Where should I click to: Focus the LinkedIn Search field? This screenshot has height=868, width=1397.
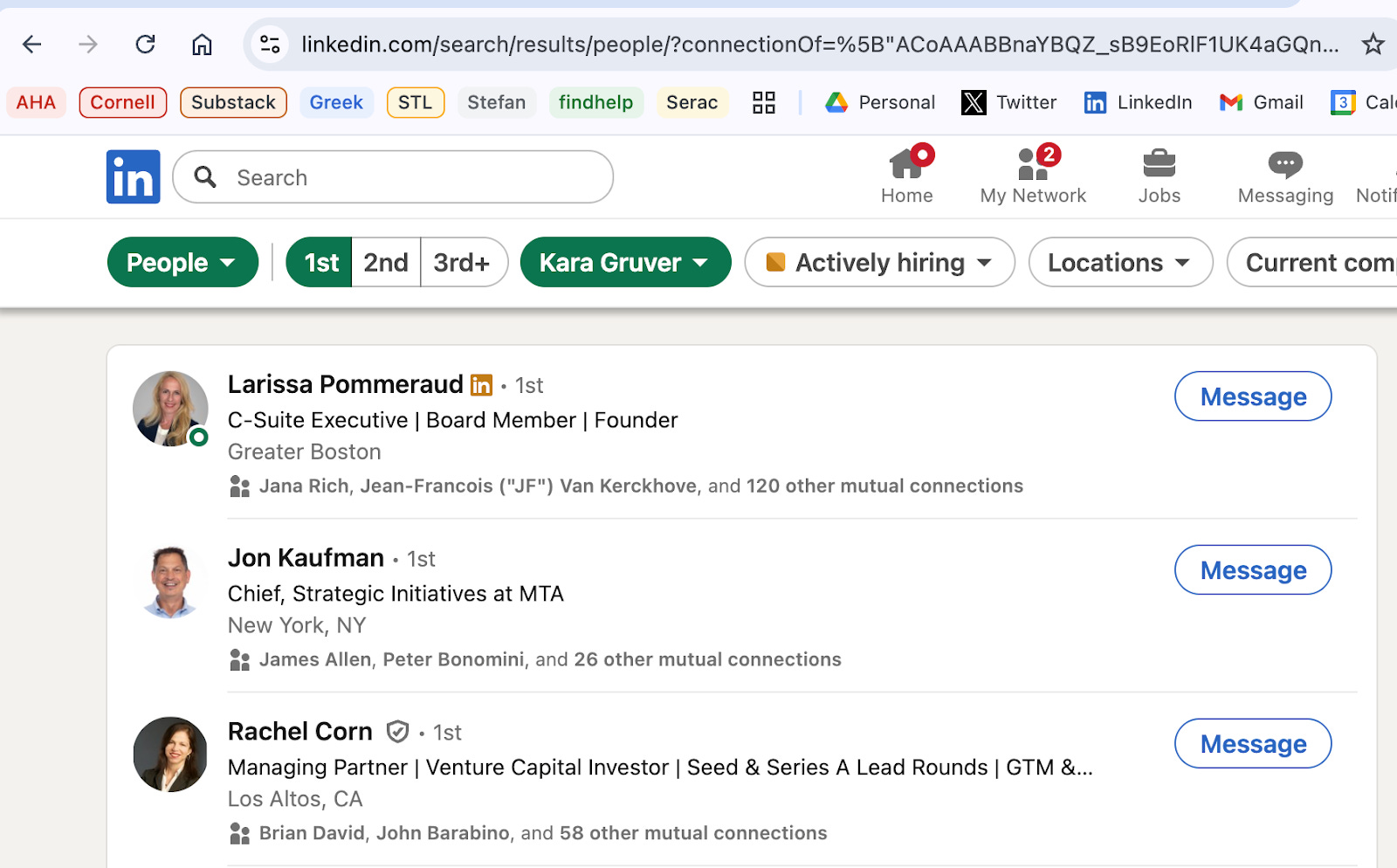393,177
